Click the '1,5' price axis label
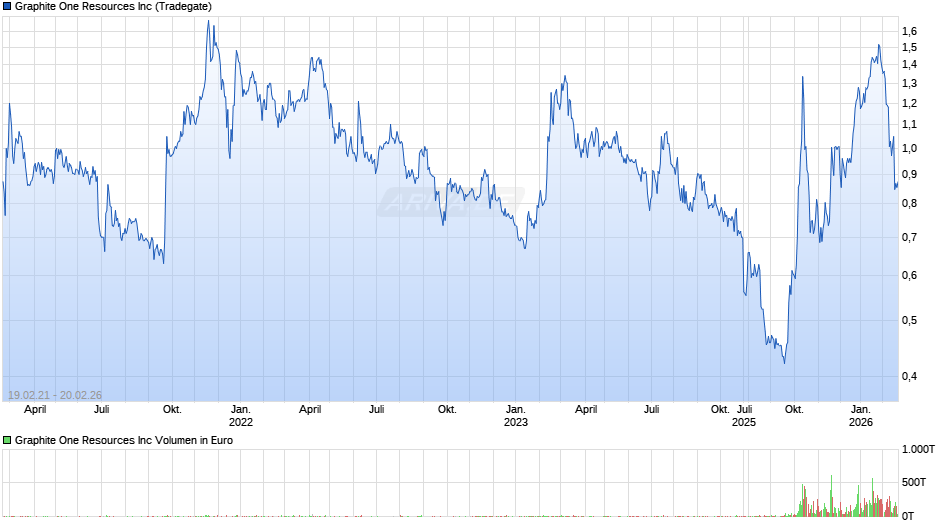Screen dimensions: 940x526 [909, 47]
